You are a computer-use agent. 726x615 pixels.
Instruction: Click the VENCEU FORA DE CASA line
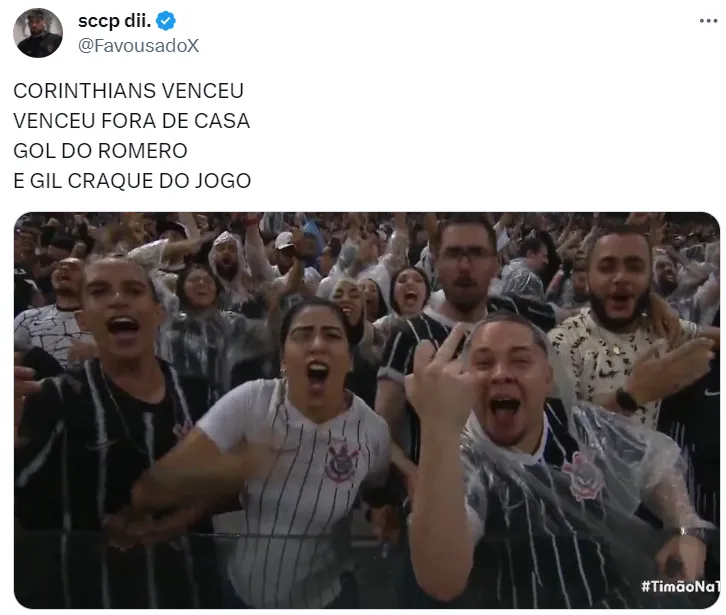tap(131, 121)
